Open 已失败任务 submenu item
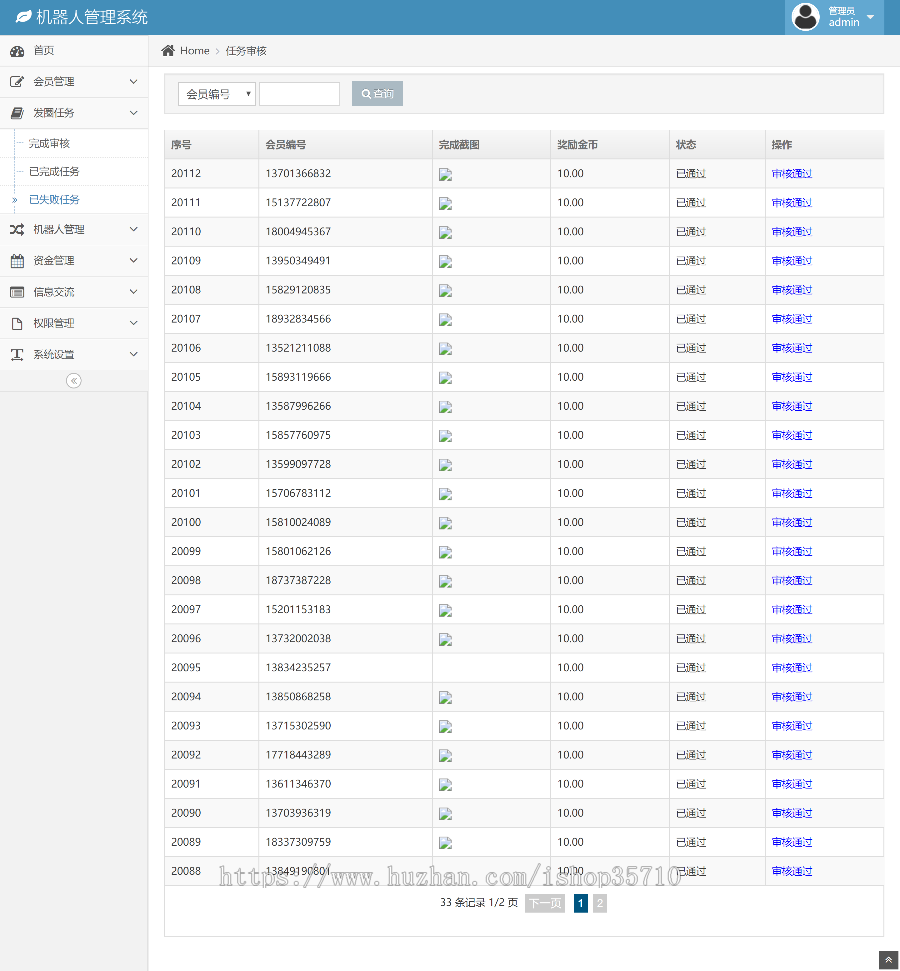 [54, 199]
